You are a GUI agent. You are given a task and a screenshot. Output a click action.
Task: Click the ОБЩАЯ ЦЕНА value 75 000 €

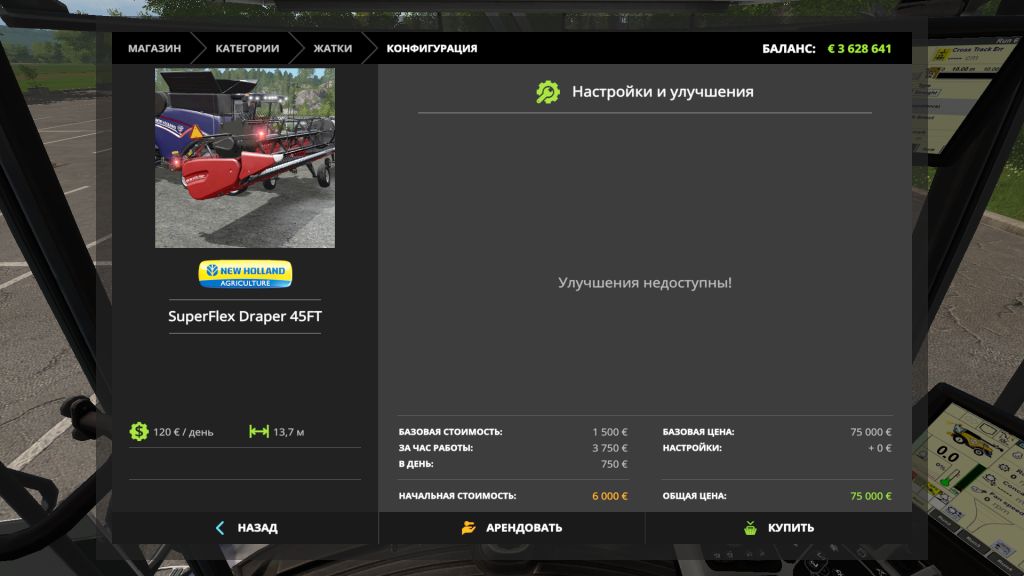point(870,496)
